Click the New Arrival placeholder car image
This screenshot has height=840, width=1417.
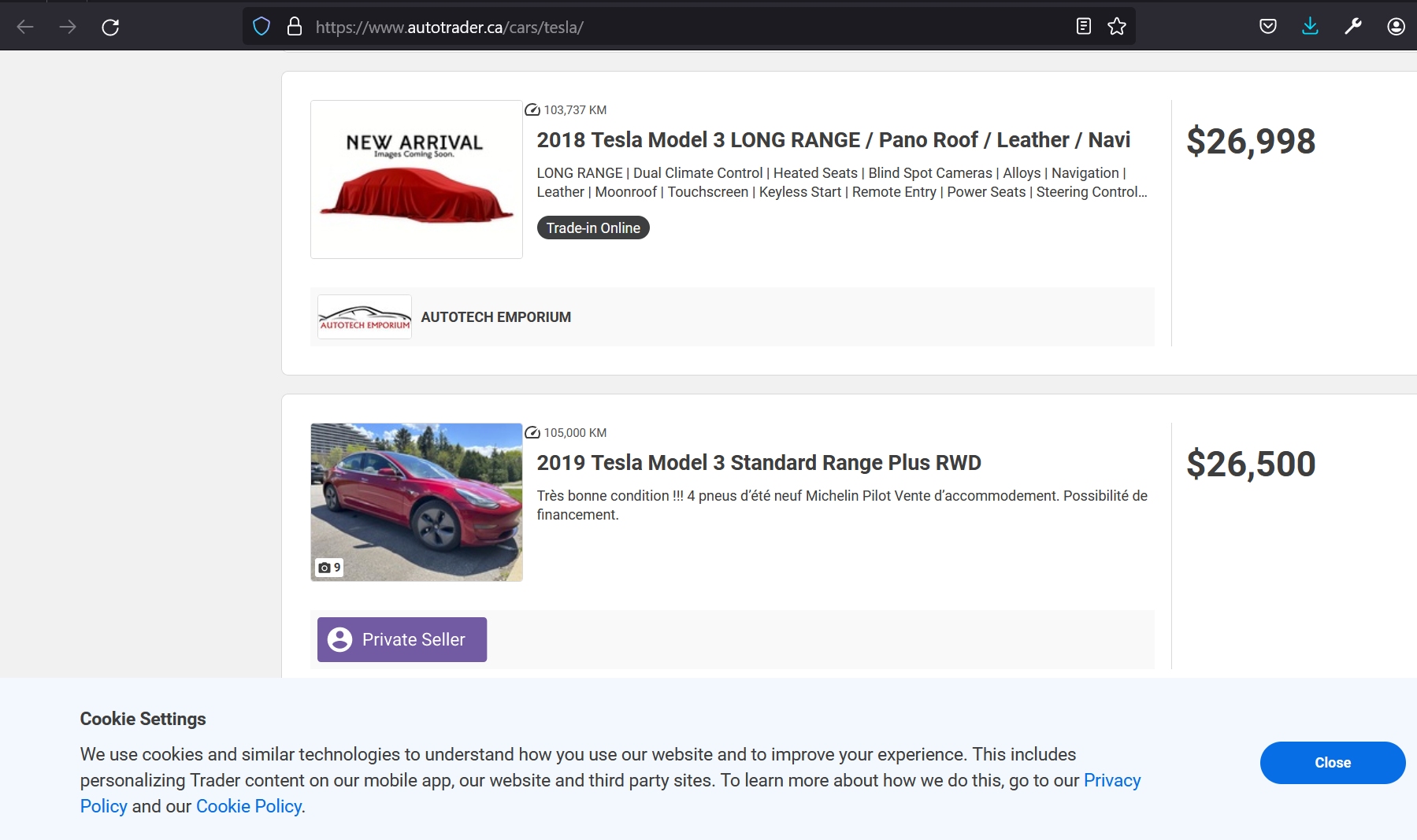[x=417, y=179]
